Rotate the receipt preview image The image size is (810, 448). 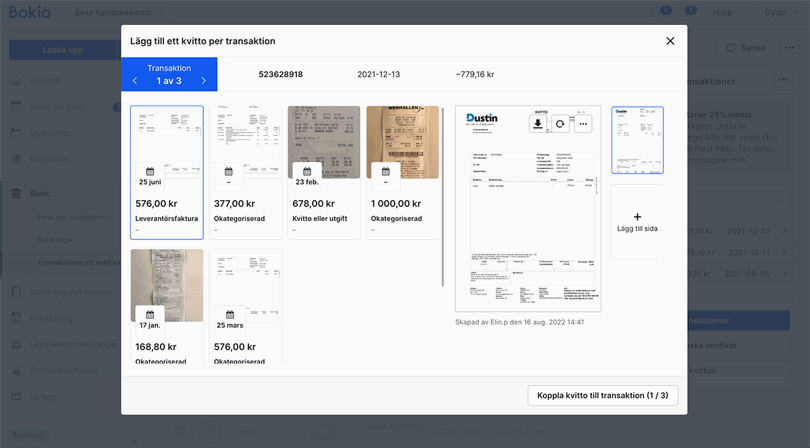(561, 124)
